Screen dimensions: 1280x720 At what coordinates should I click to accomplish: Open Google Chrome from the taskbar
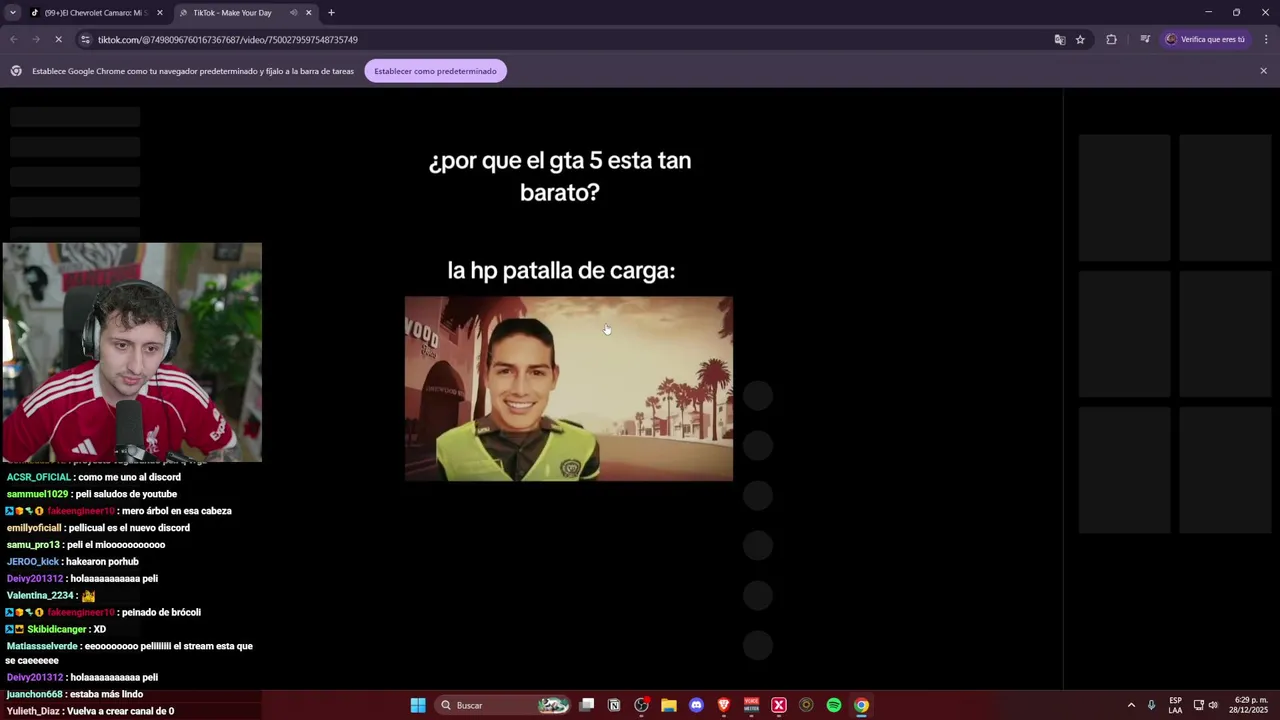[x=861, y=705]
